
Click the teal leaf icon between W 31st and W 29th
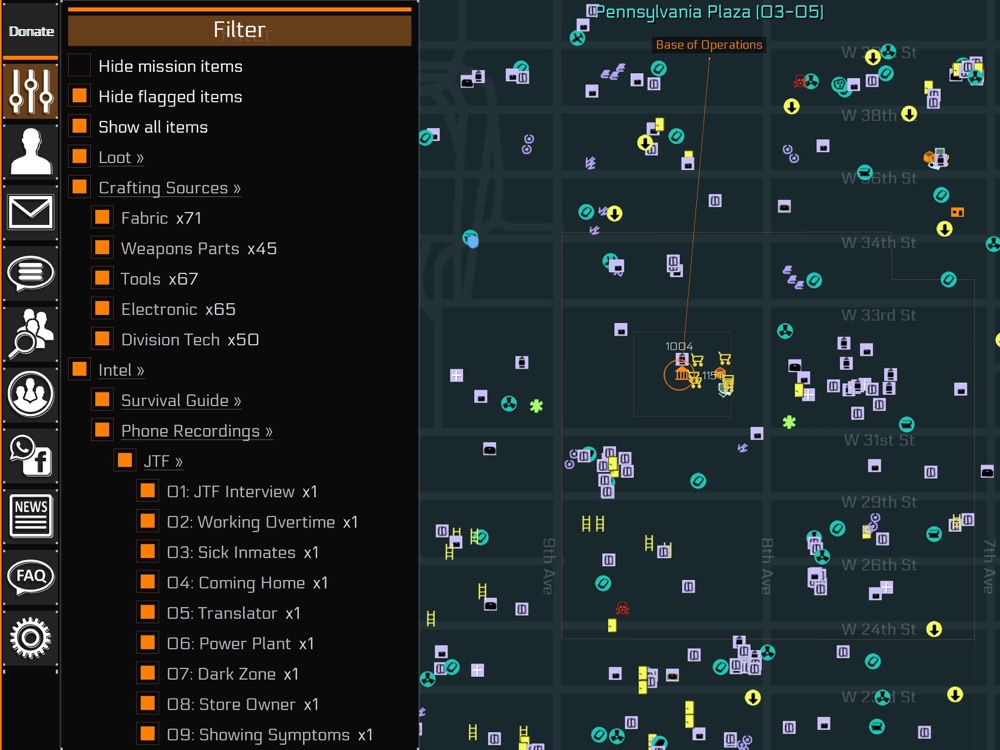[x=698, y=480]
